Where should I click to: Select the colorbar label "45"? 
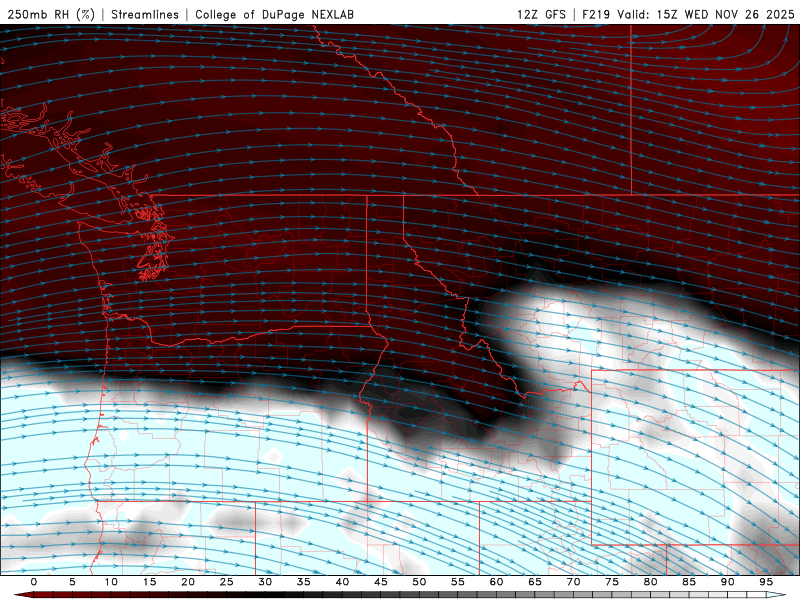click(x=381, y=582)
